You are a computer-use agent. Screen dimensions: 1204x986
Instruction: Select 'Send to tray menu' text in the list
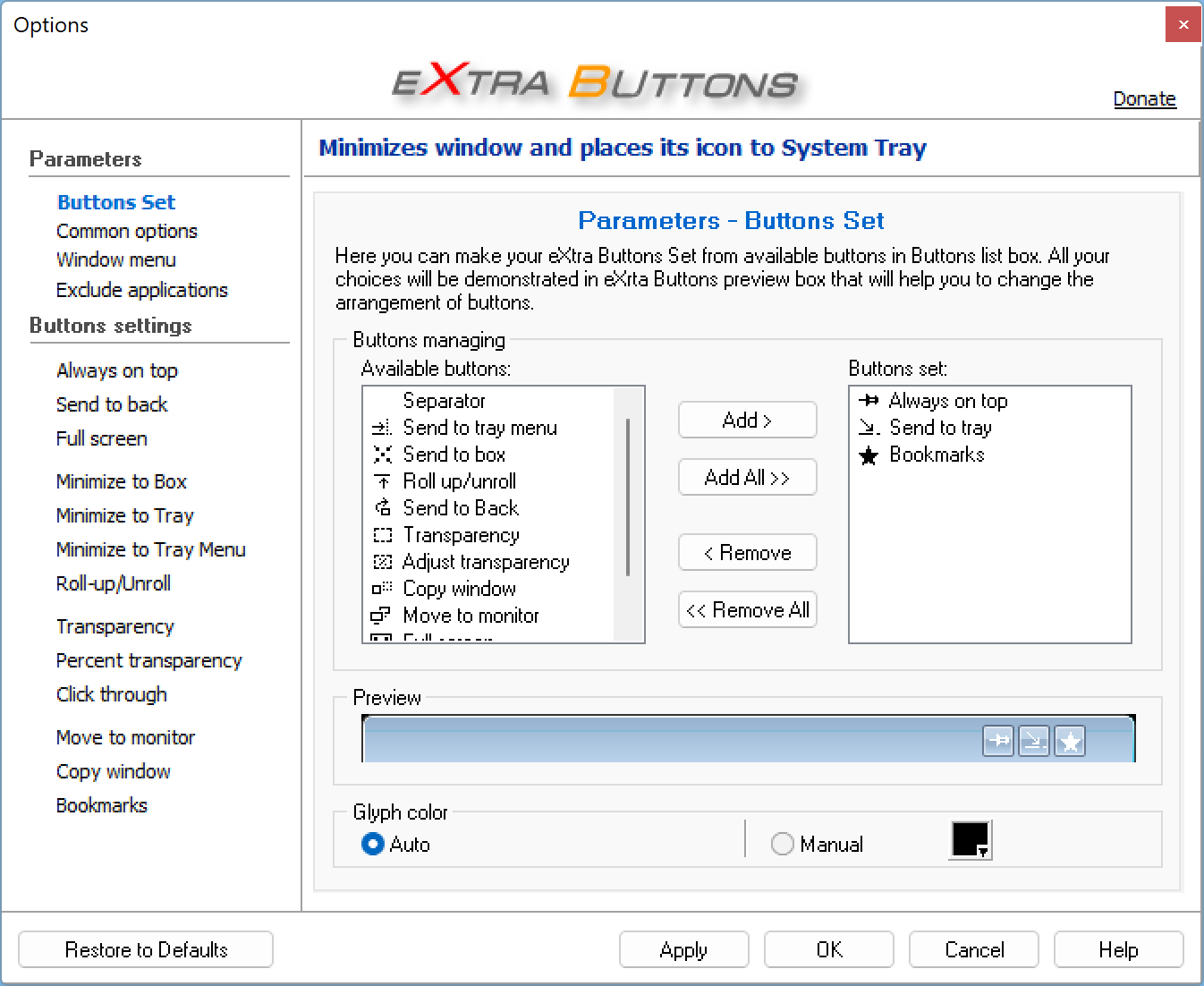pos(480,428)
